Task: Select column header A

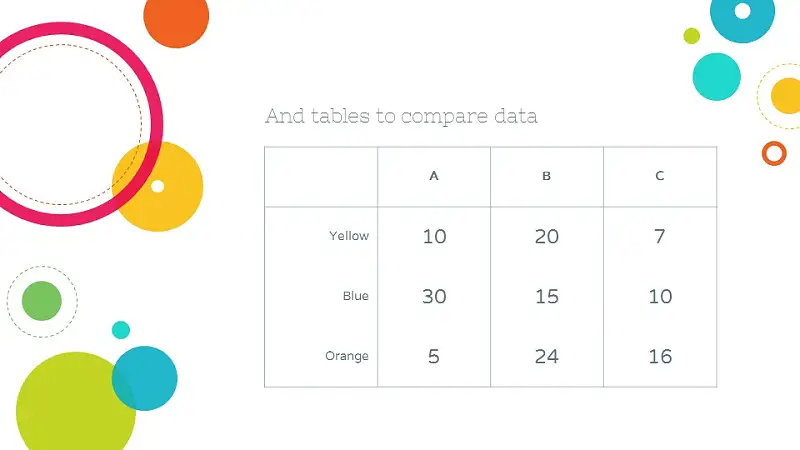Action: click(x=434, y=176)
